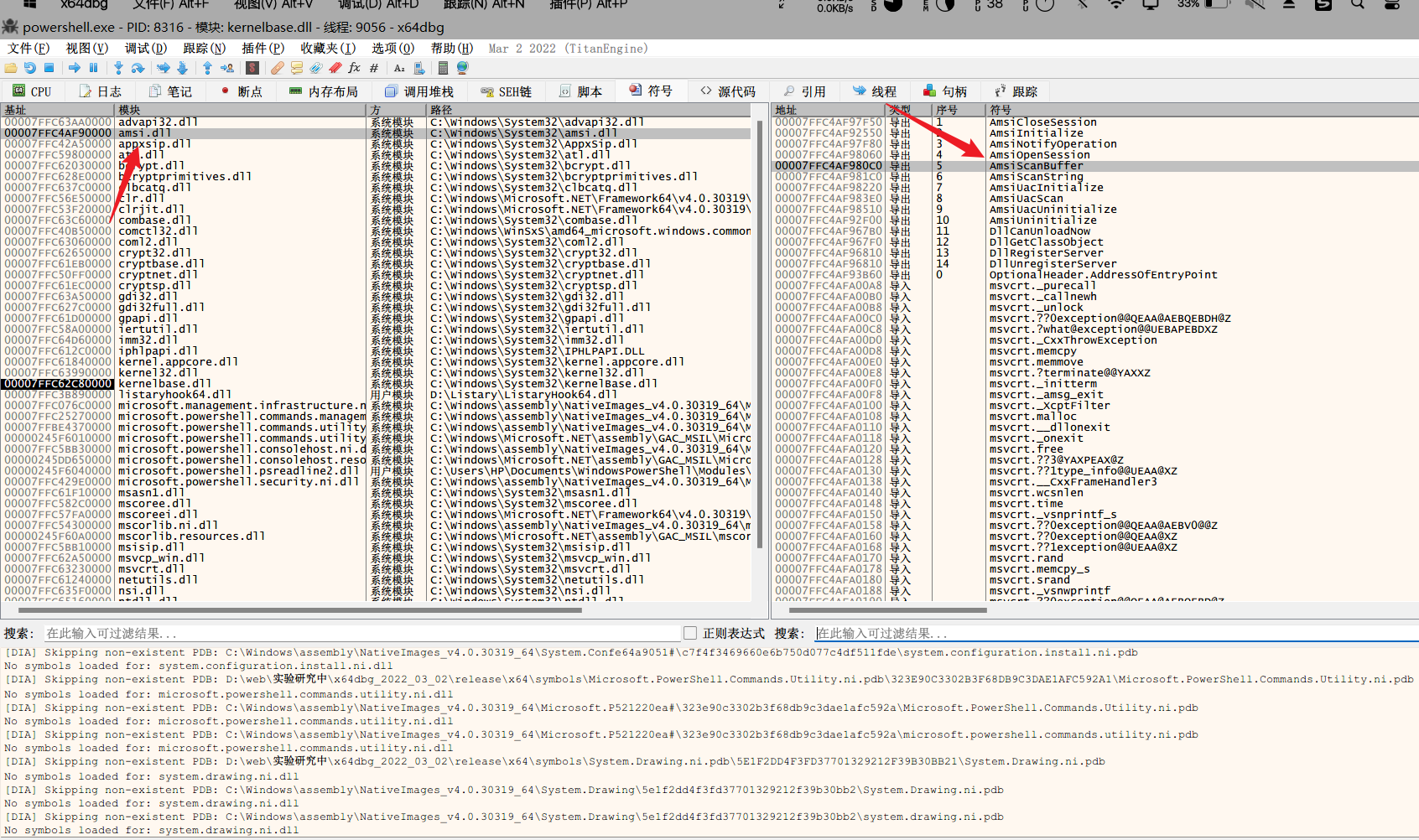Open the Functions fx icon

354,68
